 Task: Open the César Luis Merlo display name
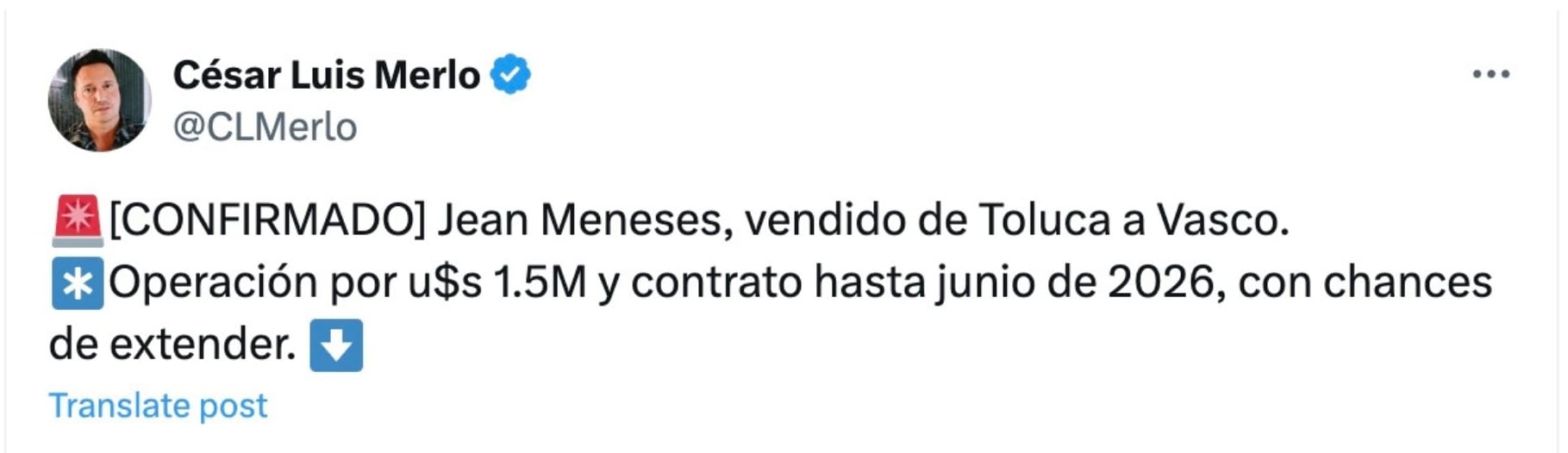point(326,75)
